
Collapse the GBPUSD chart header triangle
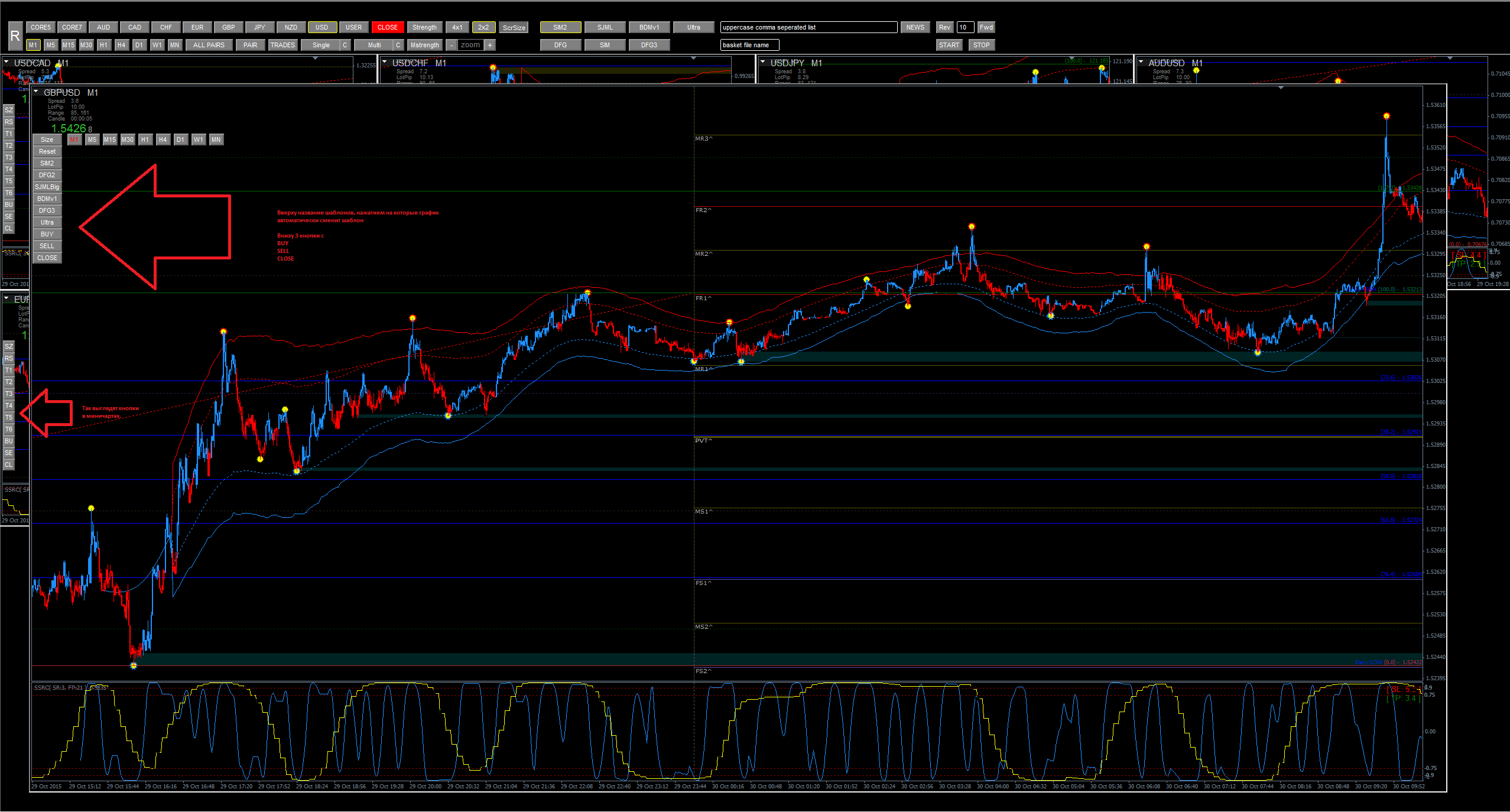pos(37,92)
